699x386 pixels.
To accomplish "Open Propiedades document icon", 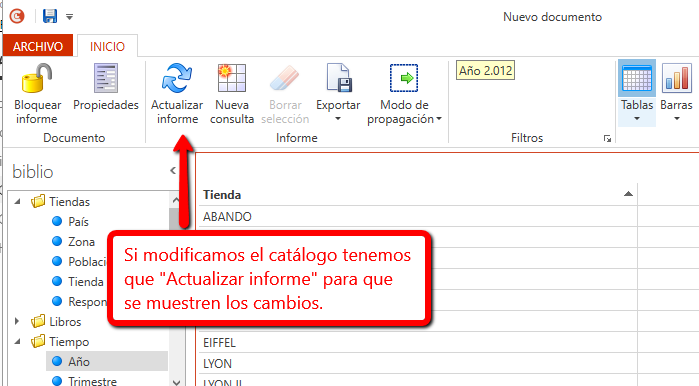I will pos(106,78).
